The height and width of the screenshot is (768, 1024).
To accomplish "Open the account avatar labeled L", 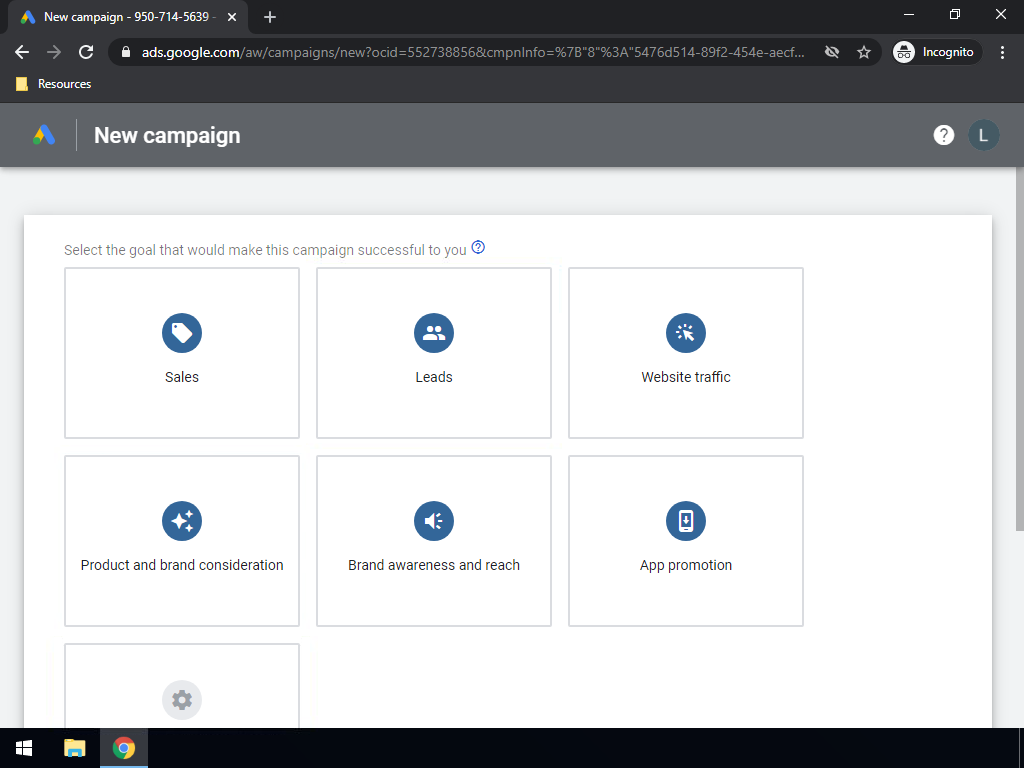I will click(x=984, y=135).
